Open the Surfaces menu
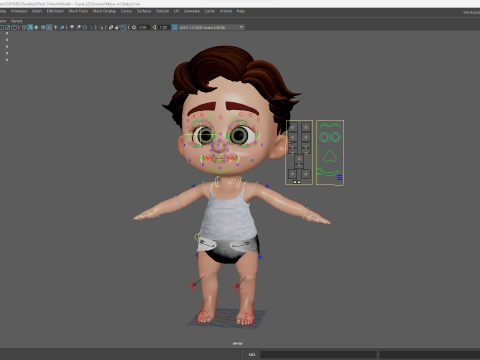Viewport: 480px width, 360px height. (x=144, y=11)
